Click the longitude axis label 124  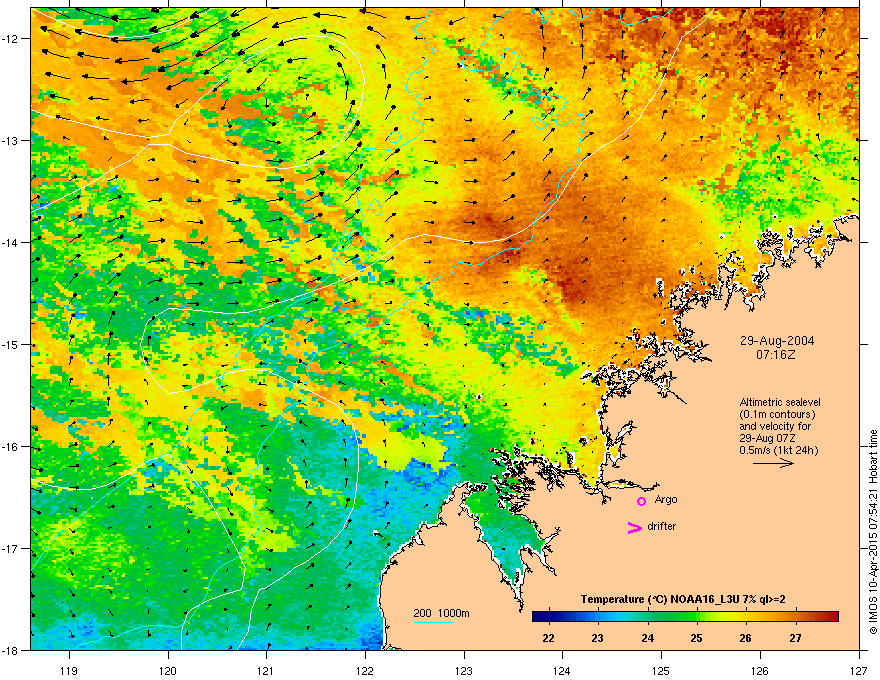click(x=562, y=671)
